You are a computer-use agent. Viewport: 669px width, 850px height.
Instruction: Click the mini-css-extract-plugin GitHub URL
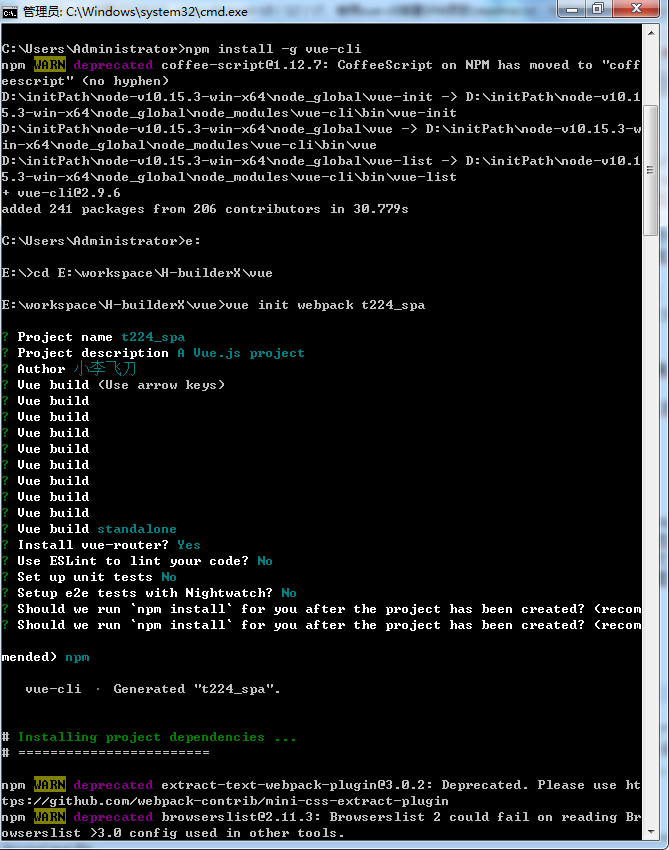(225, 801)
